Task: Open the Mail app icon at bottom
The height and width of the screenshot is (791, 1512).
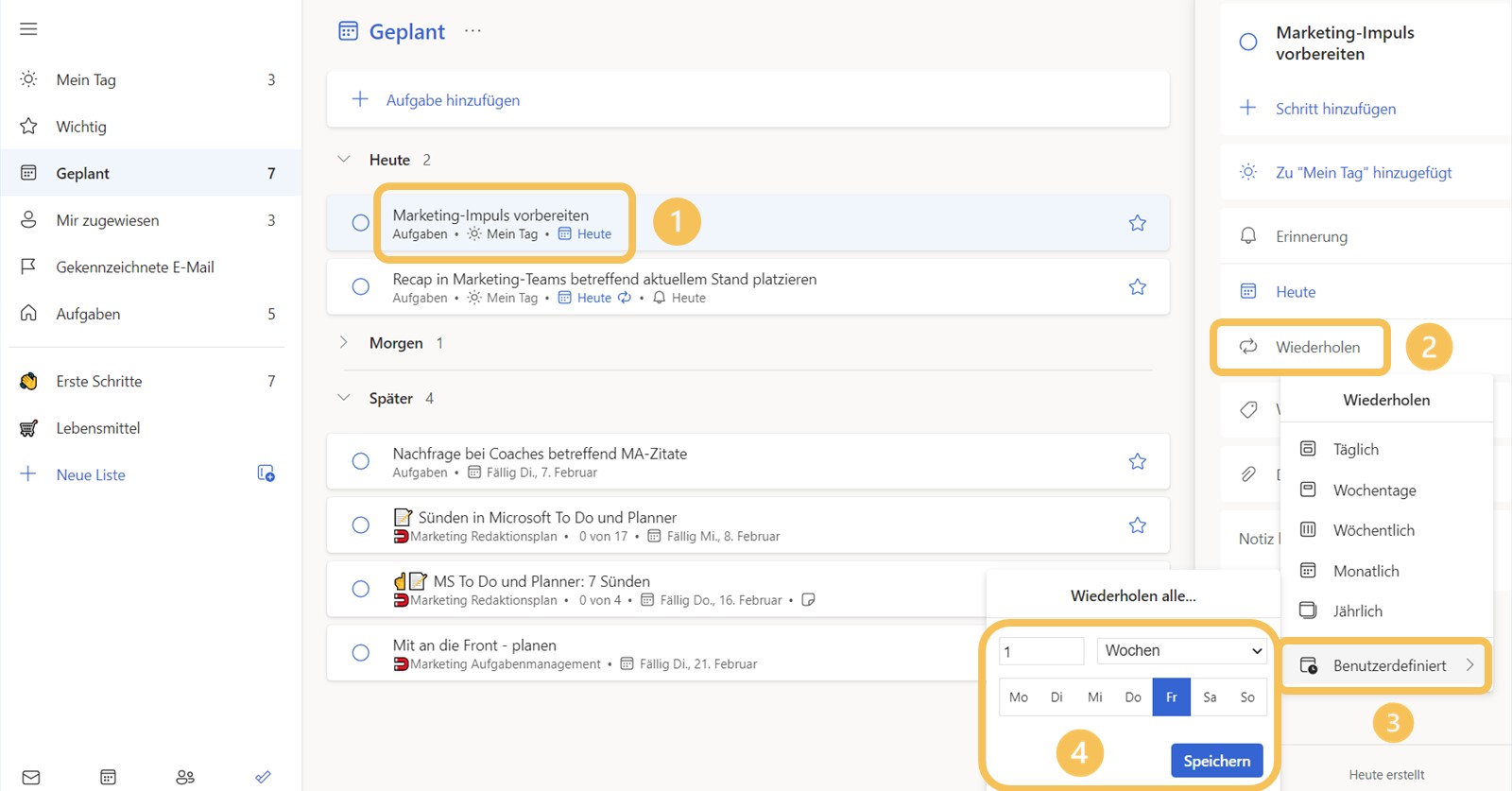Action: click(x=31, y=777)
